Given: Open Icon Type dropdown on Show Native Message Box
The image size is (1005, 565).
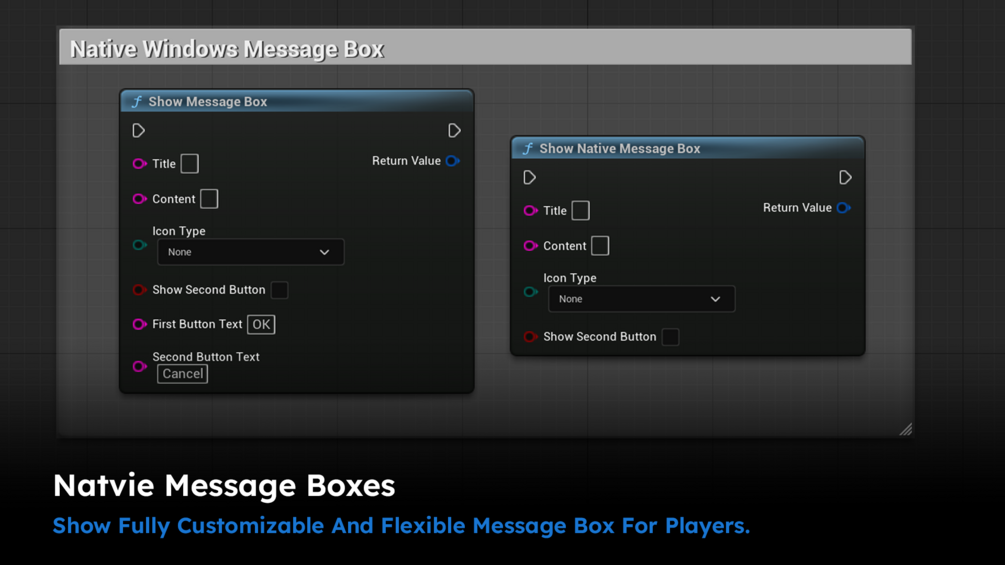Looking at the screenshot, I should point(642,299).
